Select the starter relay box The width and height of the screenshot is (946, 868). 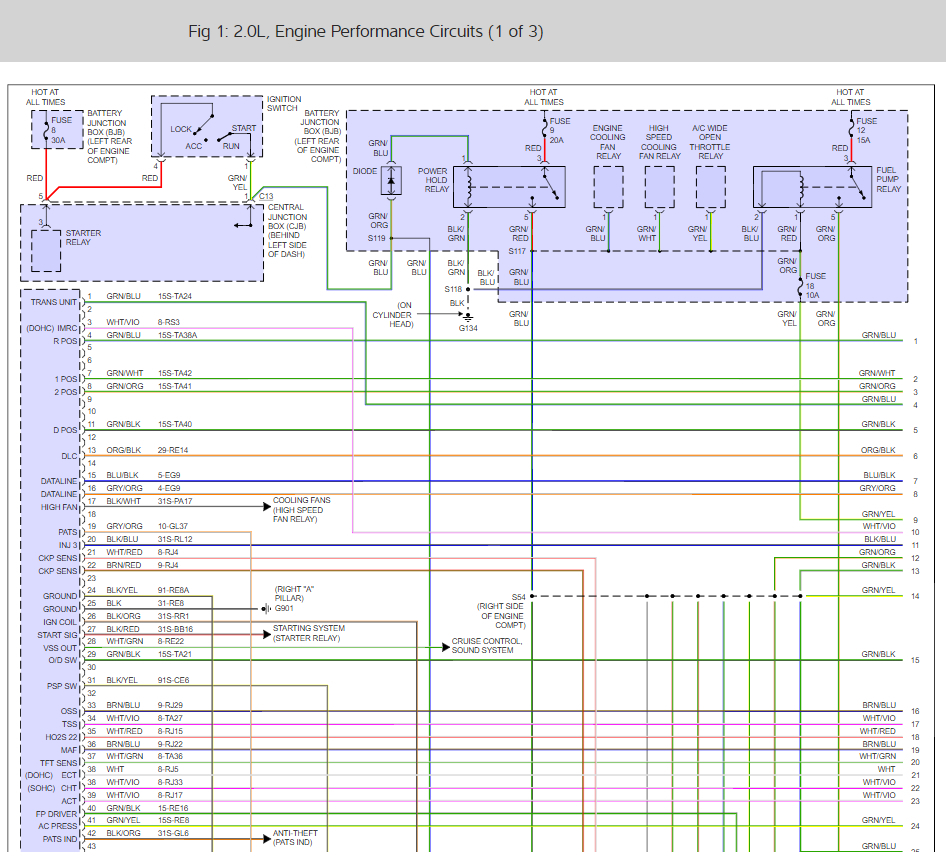(x=46, y=249)
